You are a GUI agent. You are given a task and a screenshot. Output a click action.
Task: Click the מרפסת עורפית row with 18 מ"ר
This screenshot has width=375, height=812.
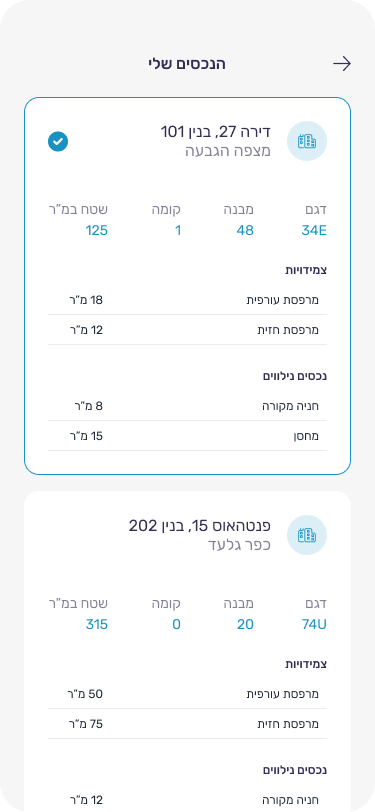click(188, 300)
